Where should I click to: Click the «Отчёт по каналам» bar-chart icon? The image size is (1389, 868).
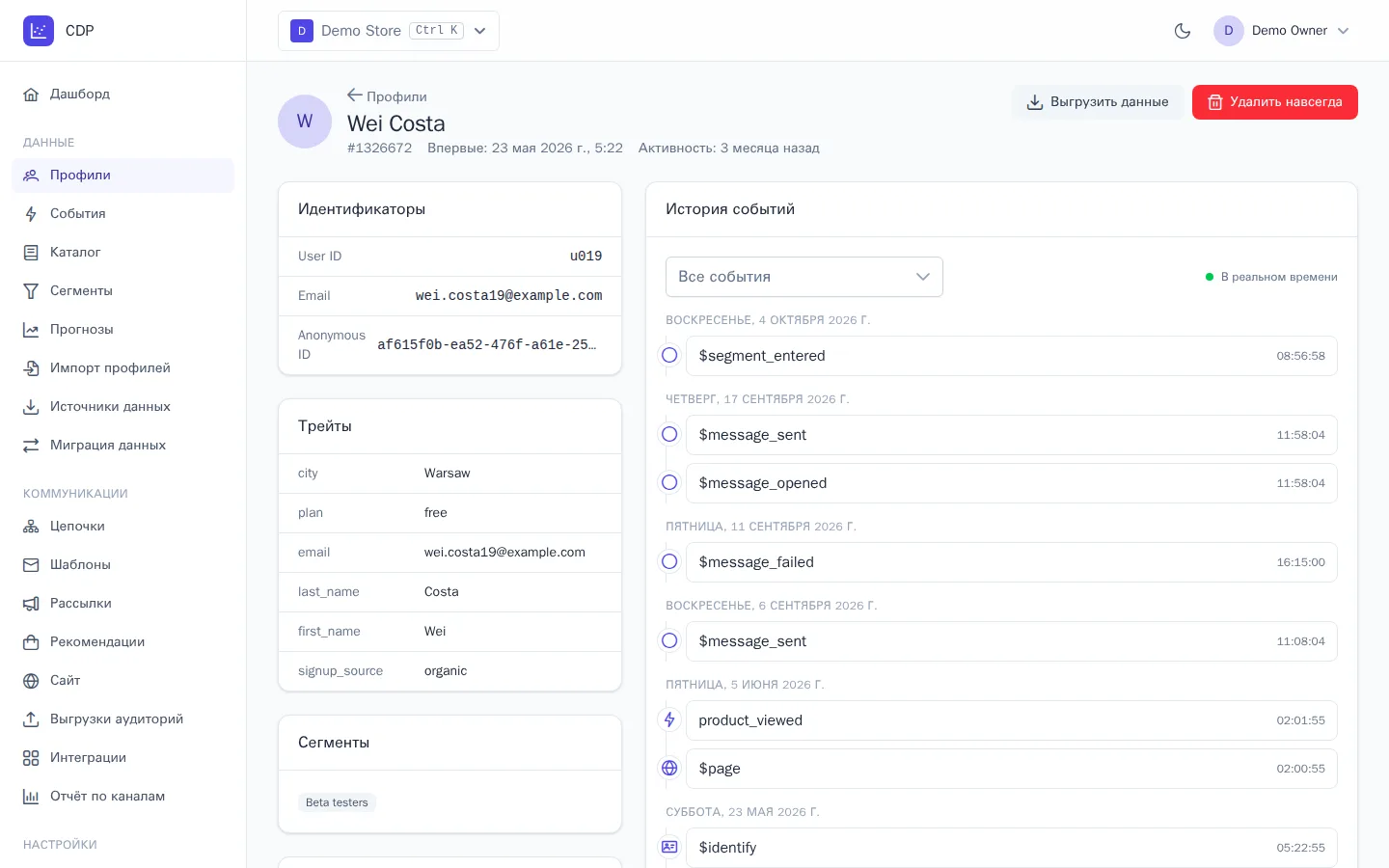point(31,797)
